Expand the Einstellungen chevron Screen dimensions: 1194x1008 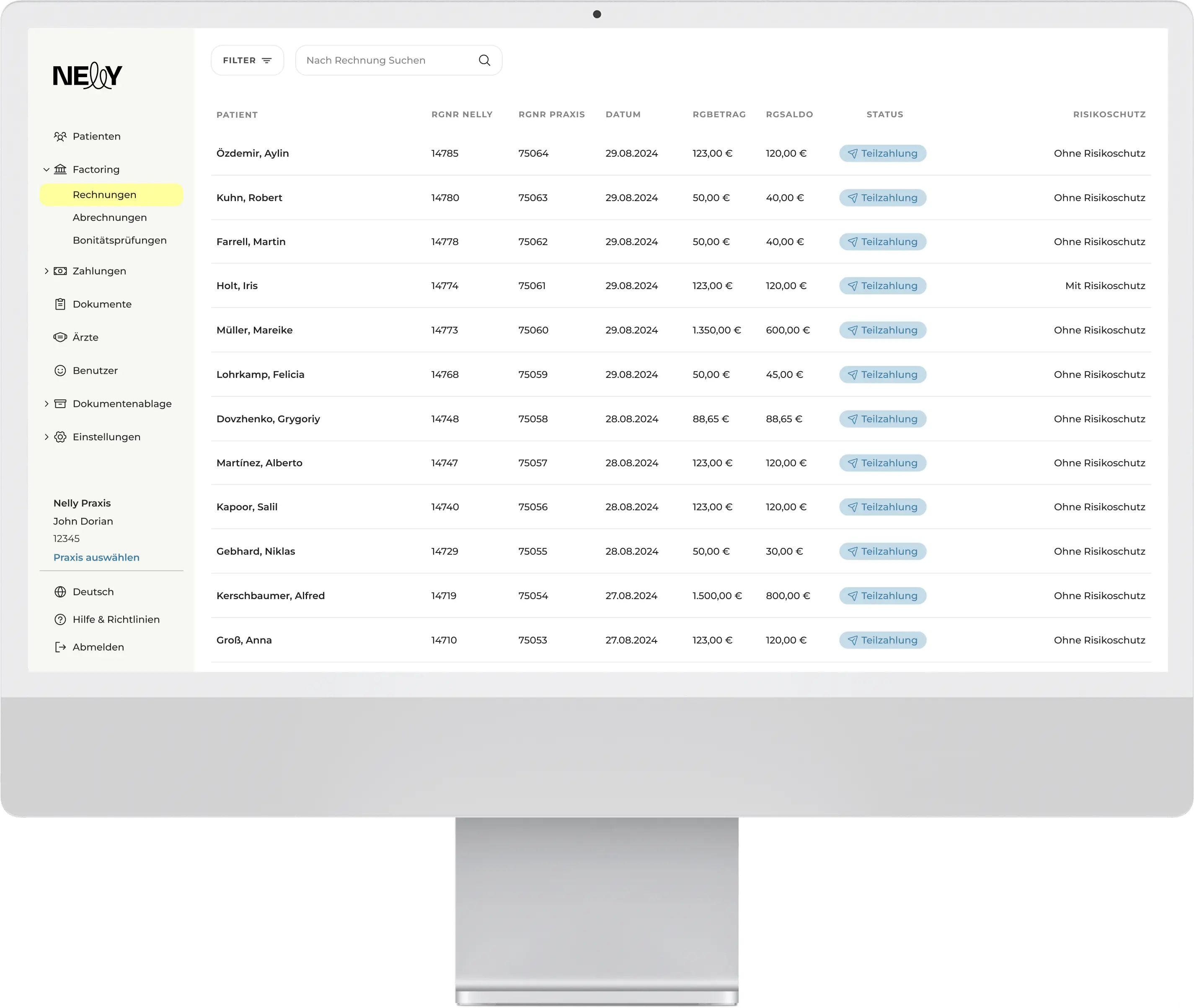pos(46,437)
